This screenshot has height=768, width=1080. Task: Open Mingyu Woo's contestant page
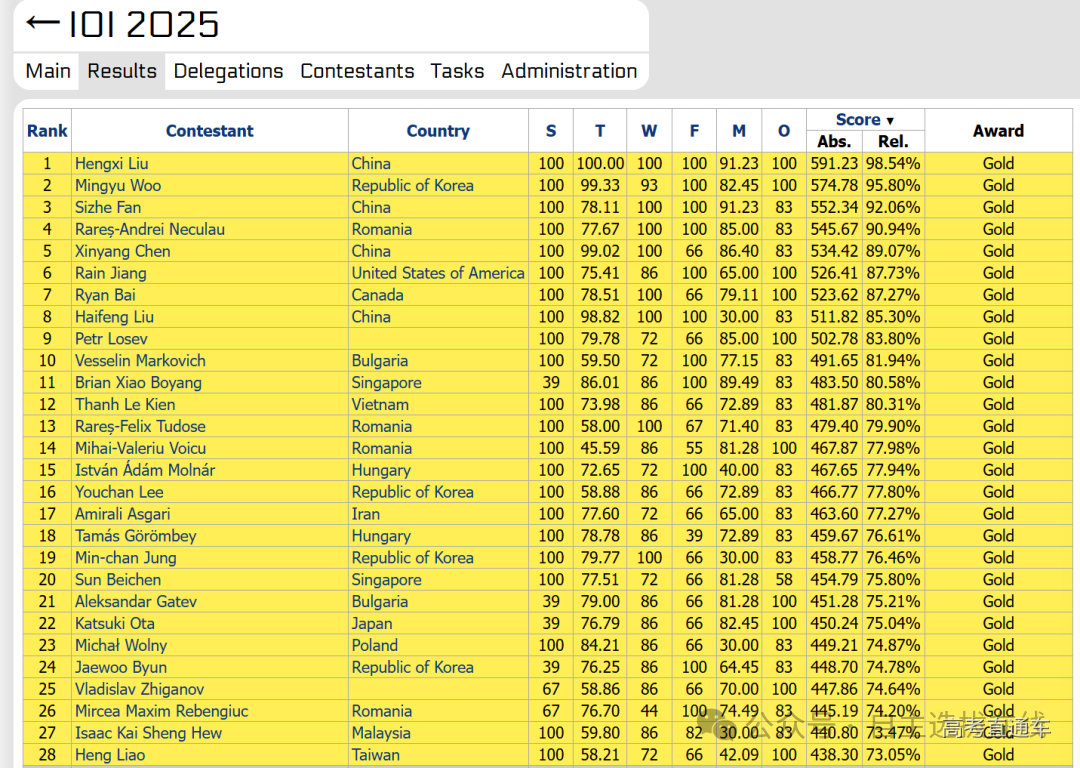(118, 186)
